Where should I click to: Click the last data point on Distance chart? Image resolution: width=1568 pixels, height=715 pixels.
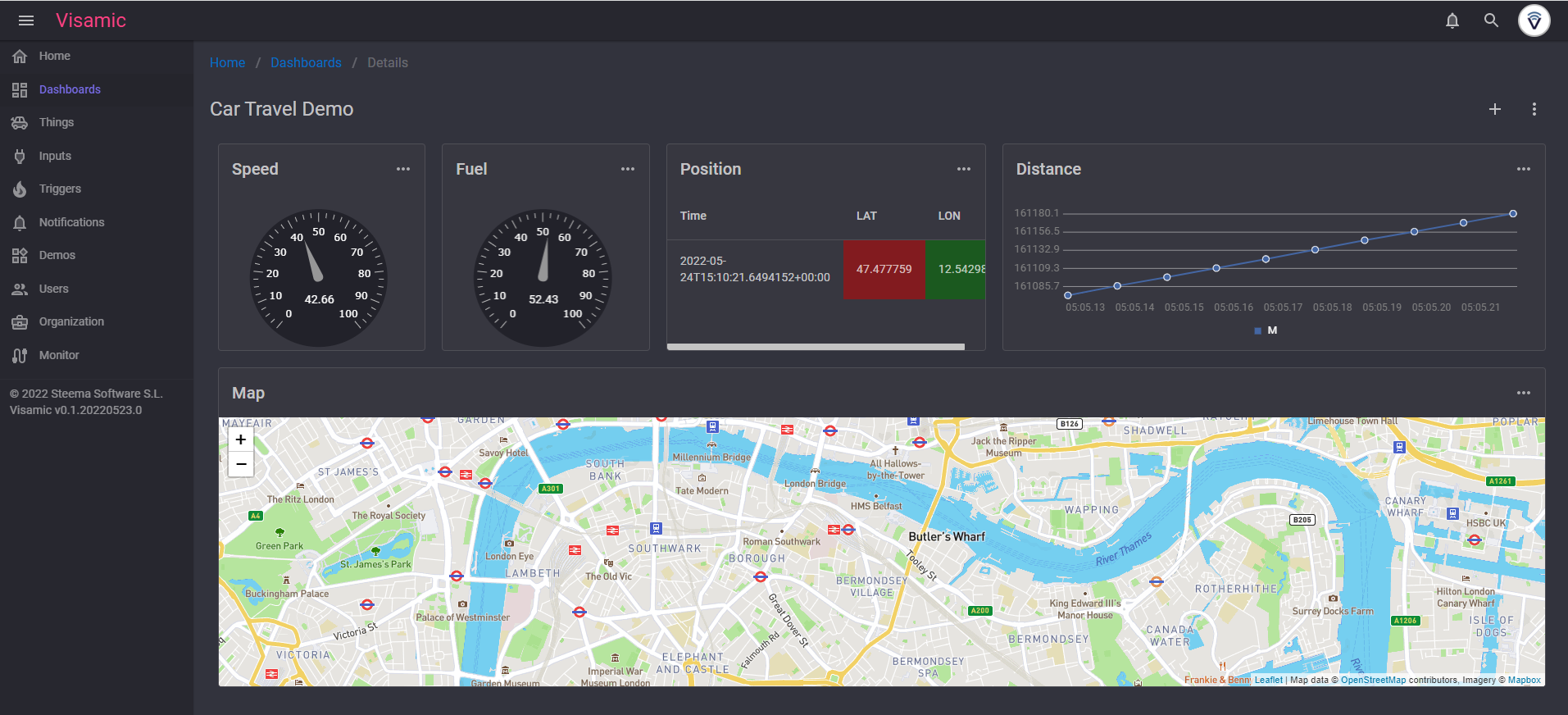pyautogui.click(x=1513, y=214)
